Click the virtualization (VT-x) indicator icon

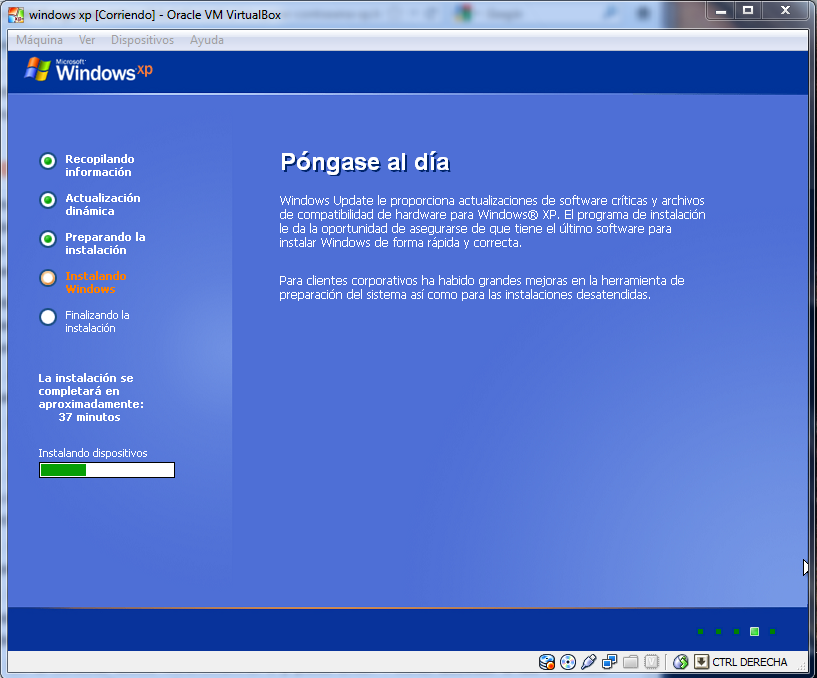click(651, 662)
